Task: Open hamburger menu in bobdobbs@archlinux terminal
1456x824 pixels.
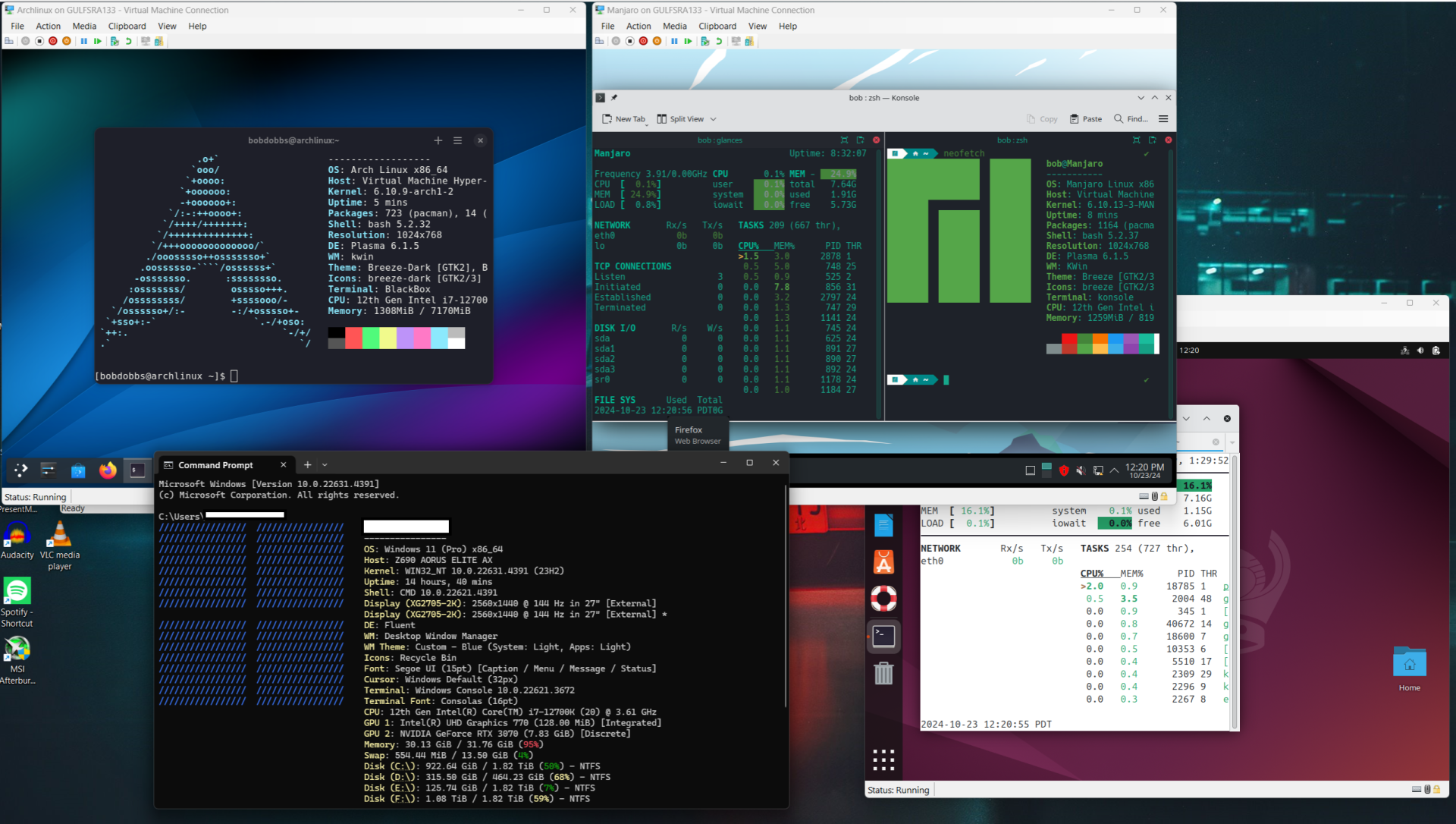Action: [x=457, y=140]
